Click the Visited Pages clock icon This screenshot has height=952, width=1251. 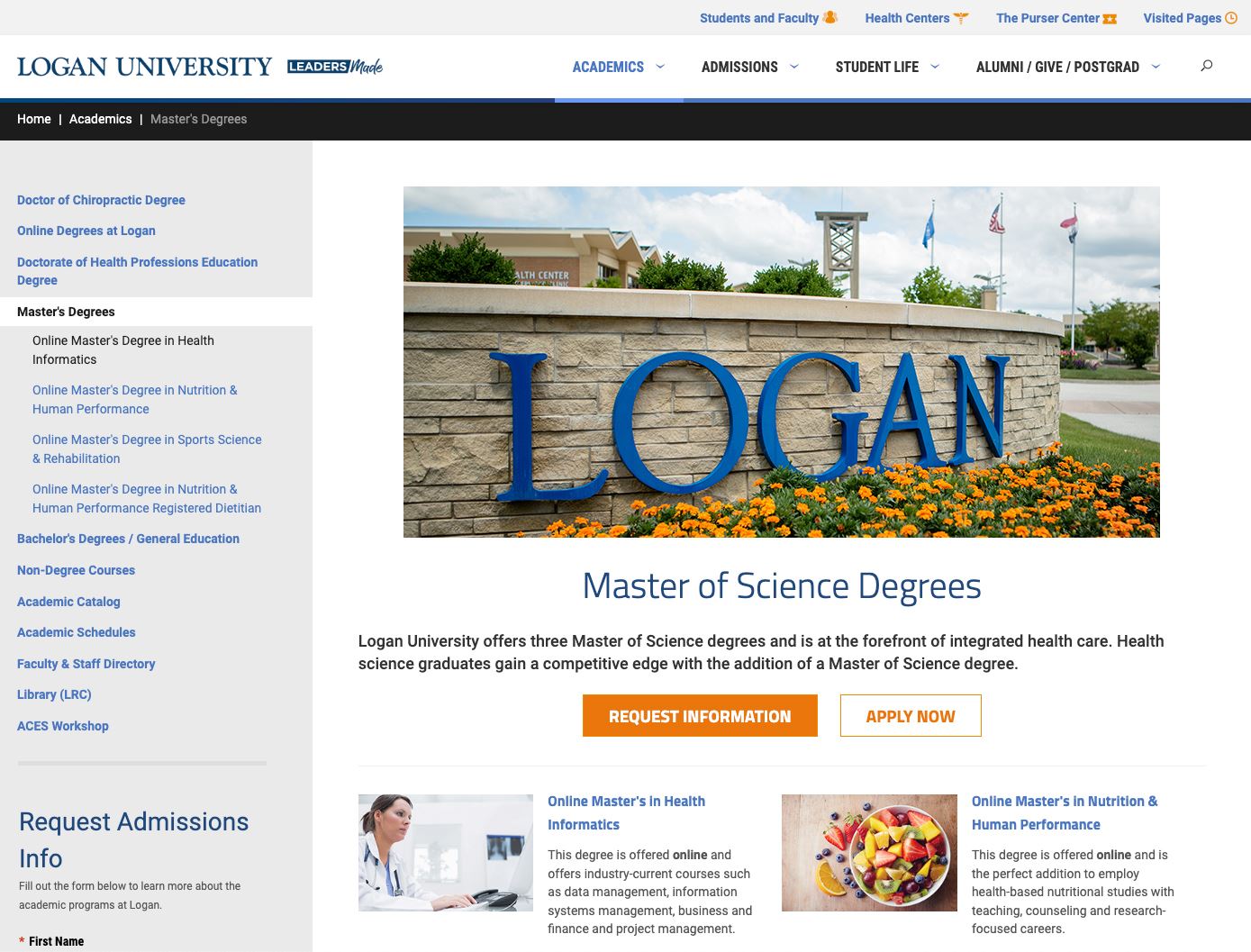tap(1231, 17)
